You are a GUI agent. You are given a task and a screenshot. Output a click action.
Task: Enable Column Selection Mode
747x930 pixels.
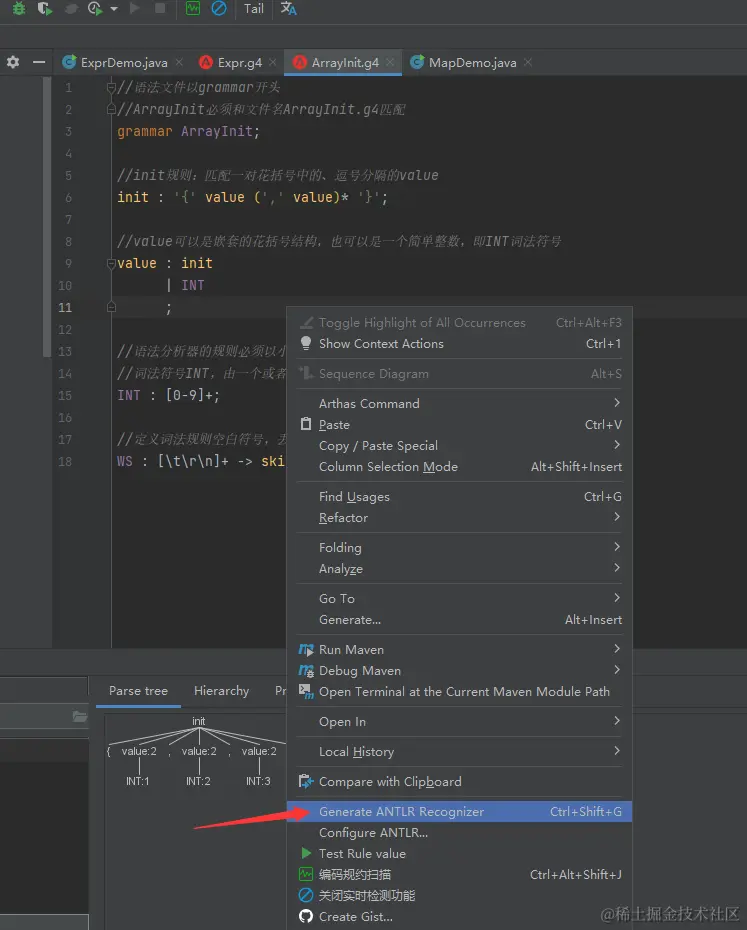[459, 467]
